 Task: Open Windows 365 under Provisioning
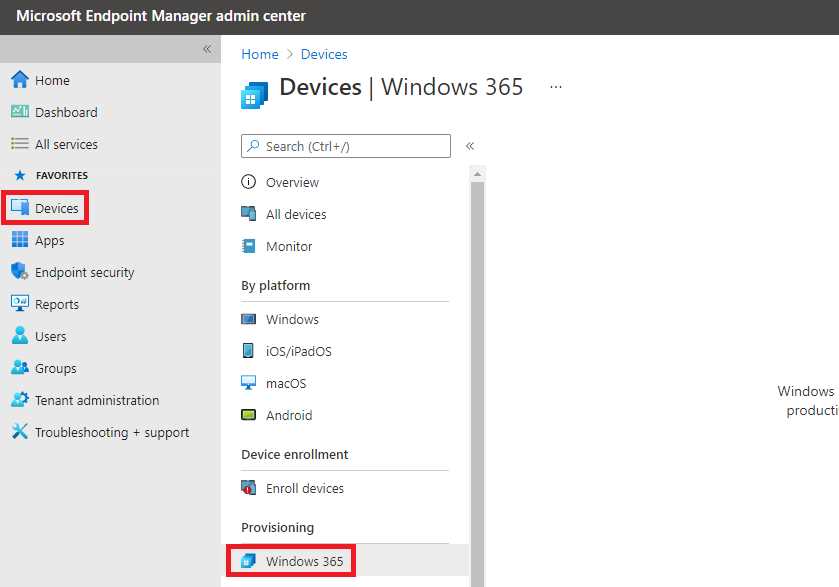(x=302, y=561)
